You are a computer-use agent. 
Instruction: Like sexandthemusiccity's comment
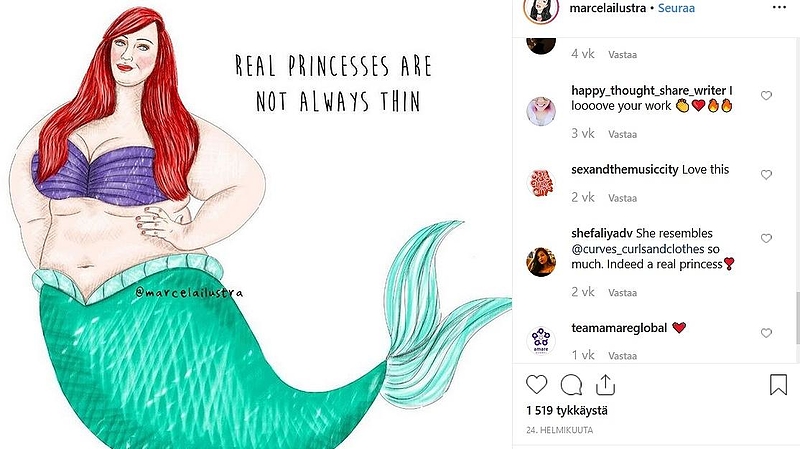coord(766,174)
